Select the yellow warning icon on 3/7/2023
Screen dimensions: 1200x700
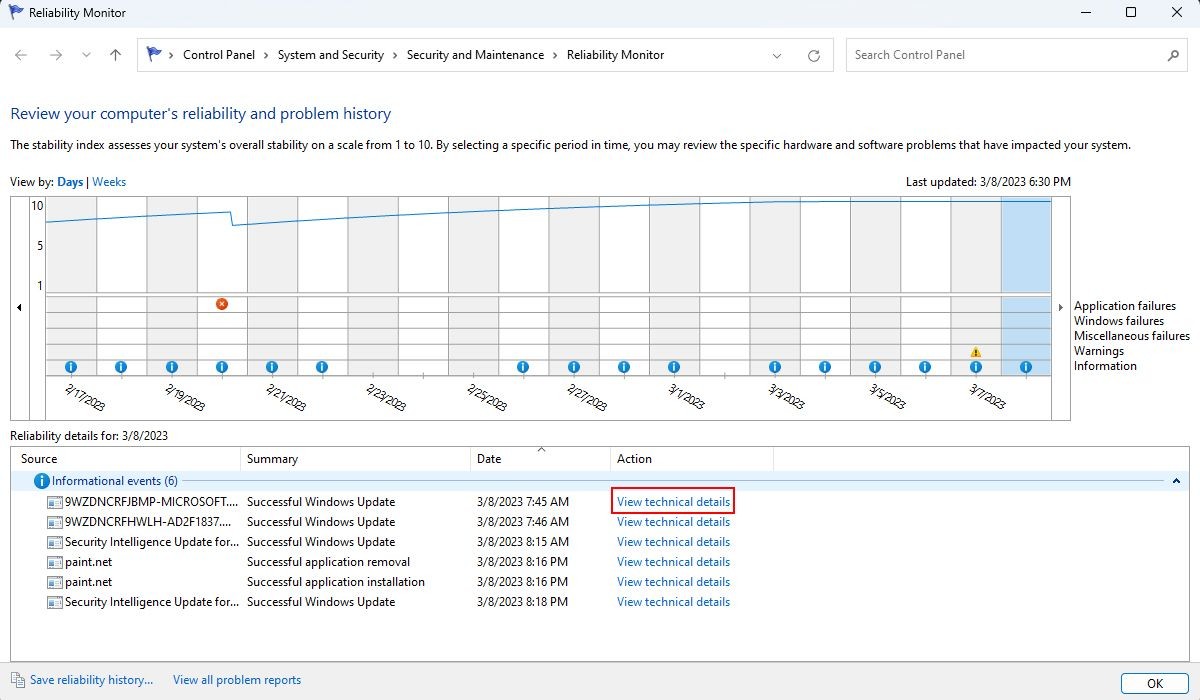[976, 352]
